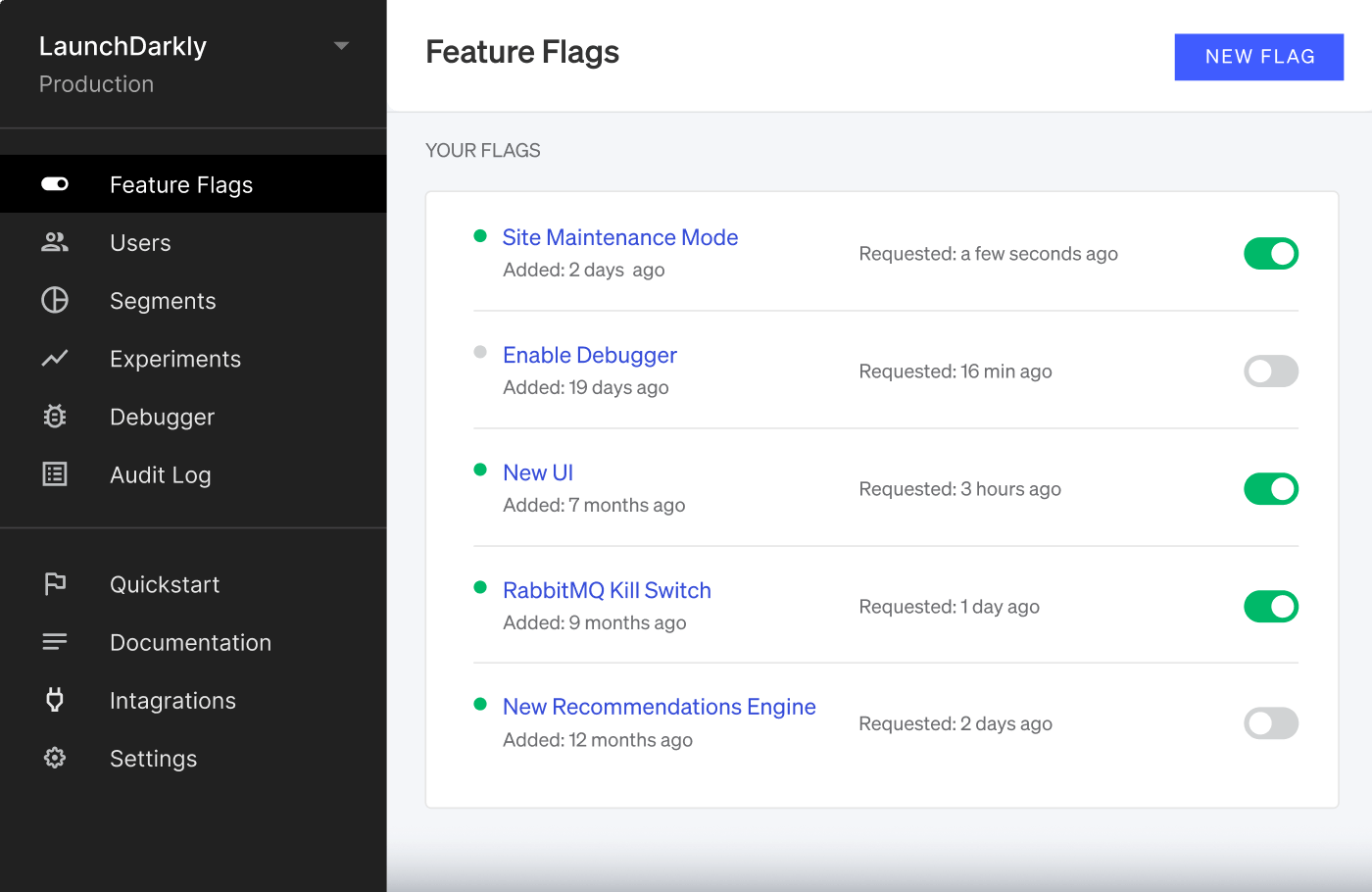Click the Debugger bug icon

pyautogui.click(x=55, y=417)
